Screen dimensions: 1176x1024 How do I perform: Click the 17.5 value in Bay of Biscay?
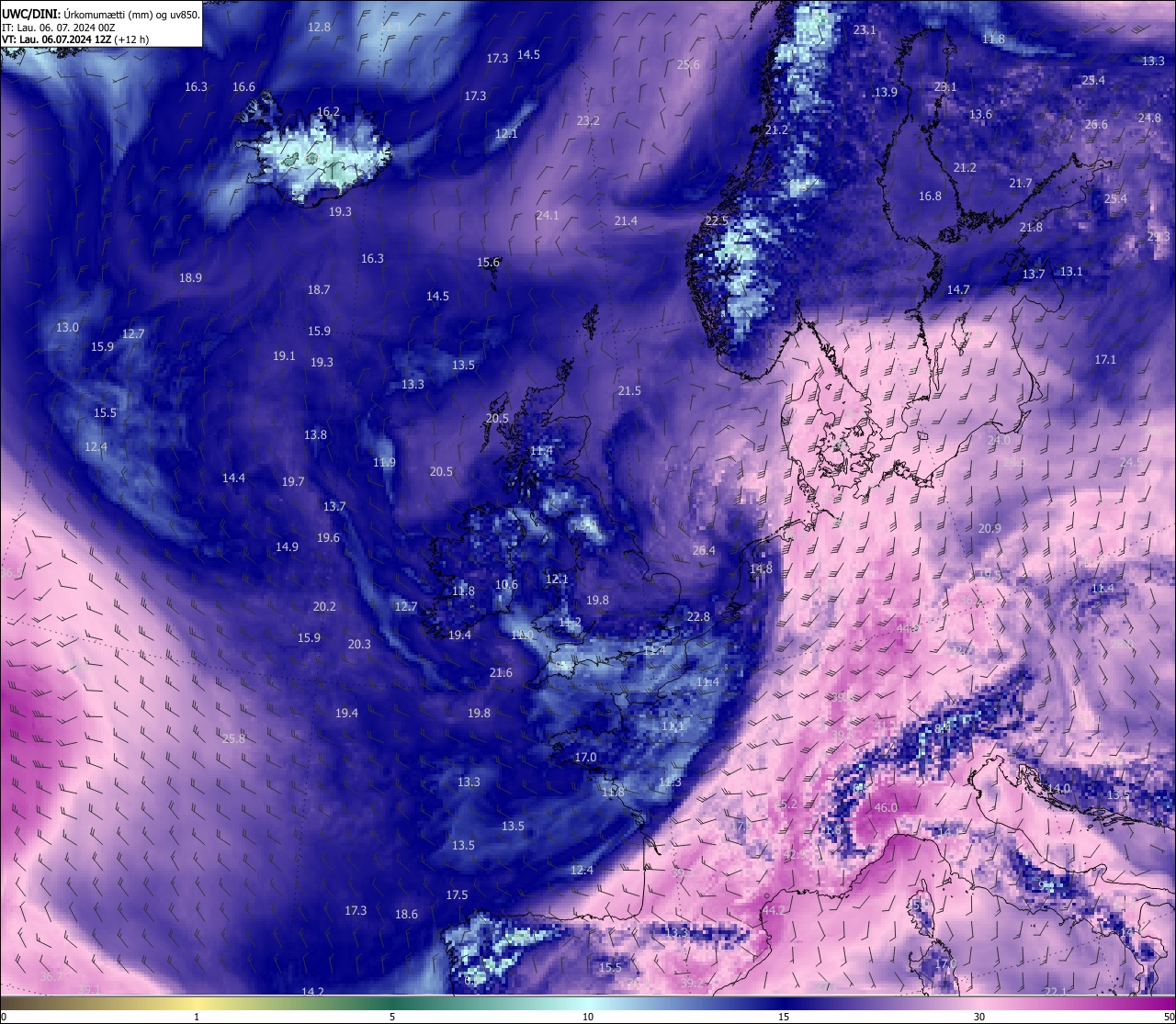click(x=457, y=895)
